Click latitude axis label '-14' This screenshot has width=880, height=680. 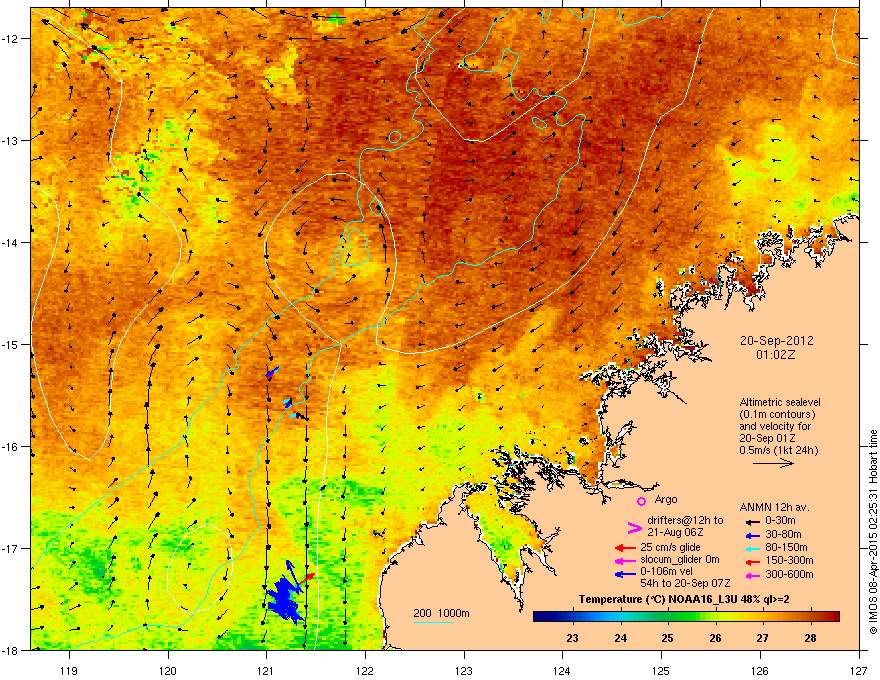click(x=11, y=243)
